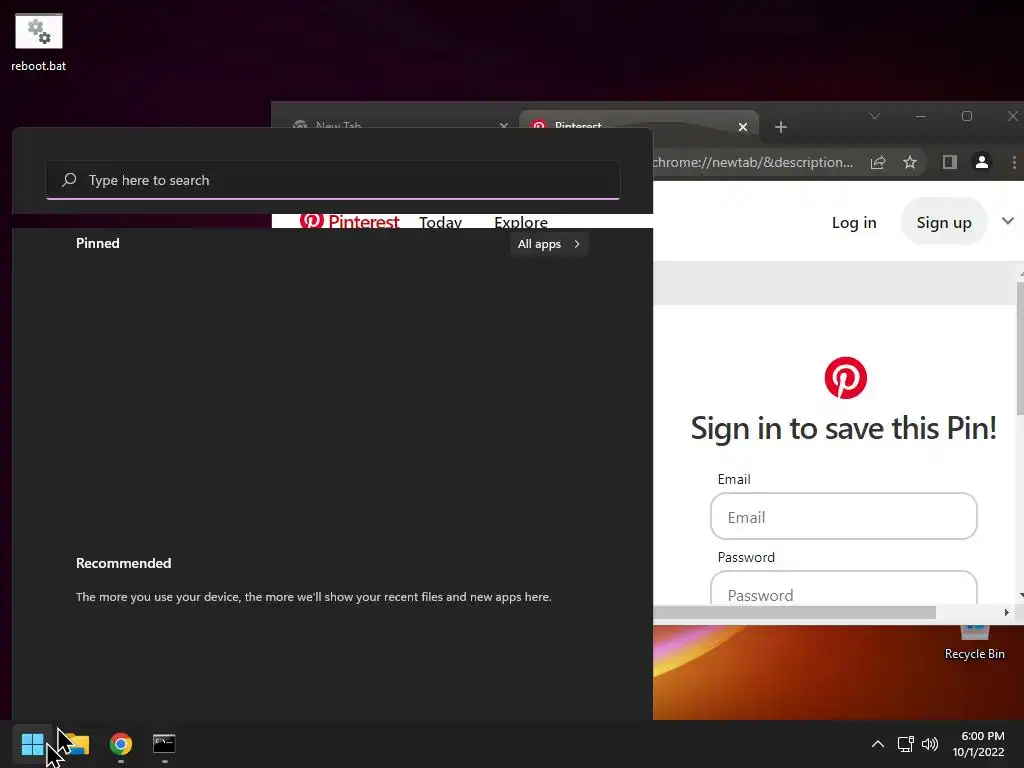Screen dimensions: 1024x768
Task: Show hidden icons in the system tray
Action: point(878,744)
